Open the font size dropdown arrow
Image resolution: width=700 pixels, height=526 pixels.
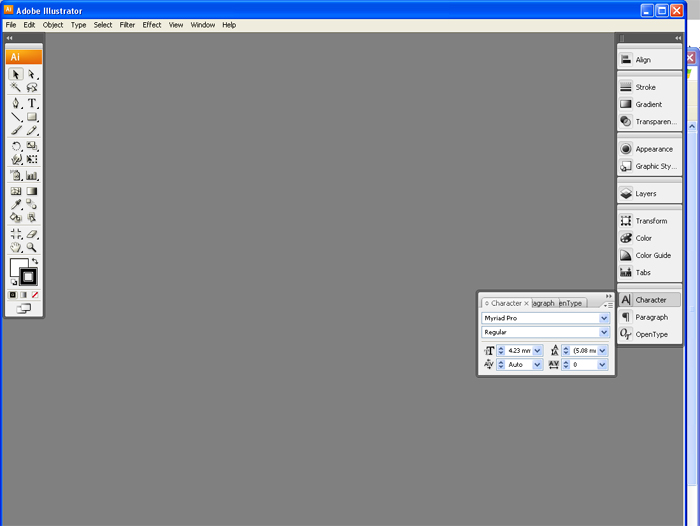click(538, 351)
